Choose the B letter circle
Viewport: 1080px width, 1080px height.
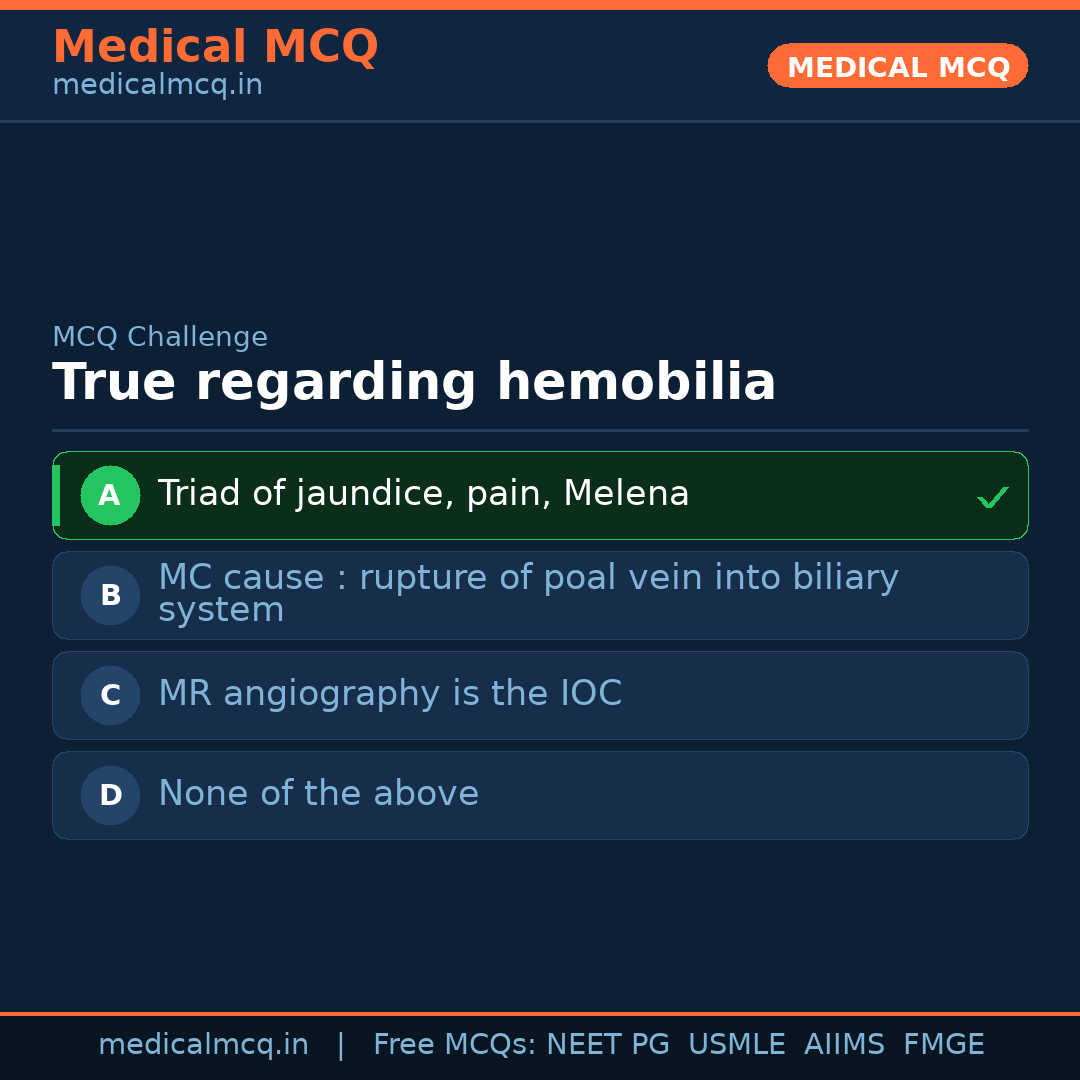[110, 595]
